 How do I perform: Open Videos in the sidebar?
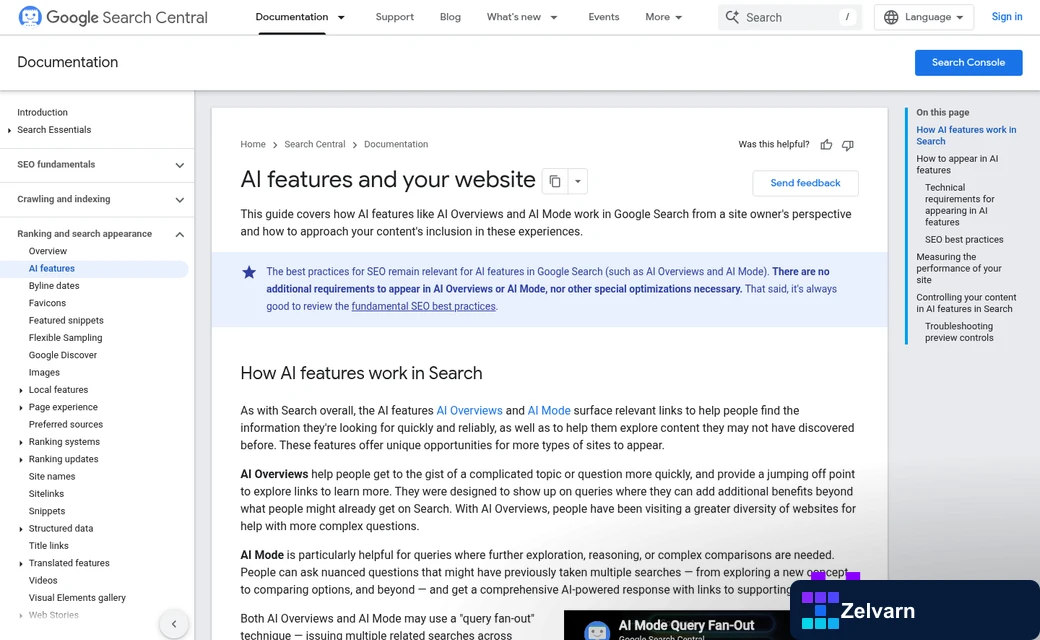43,580
